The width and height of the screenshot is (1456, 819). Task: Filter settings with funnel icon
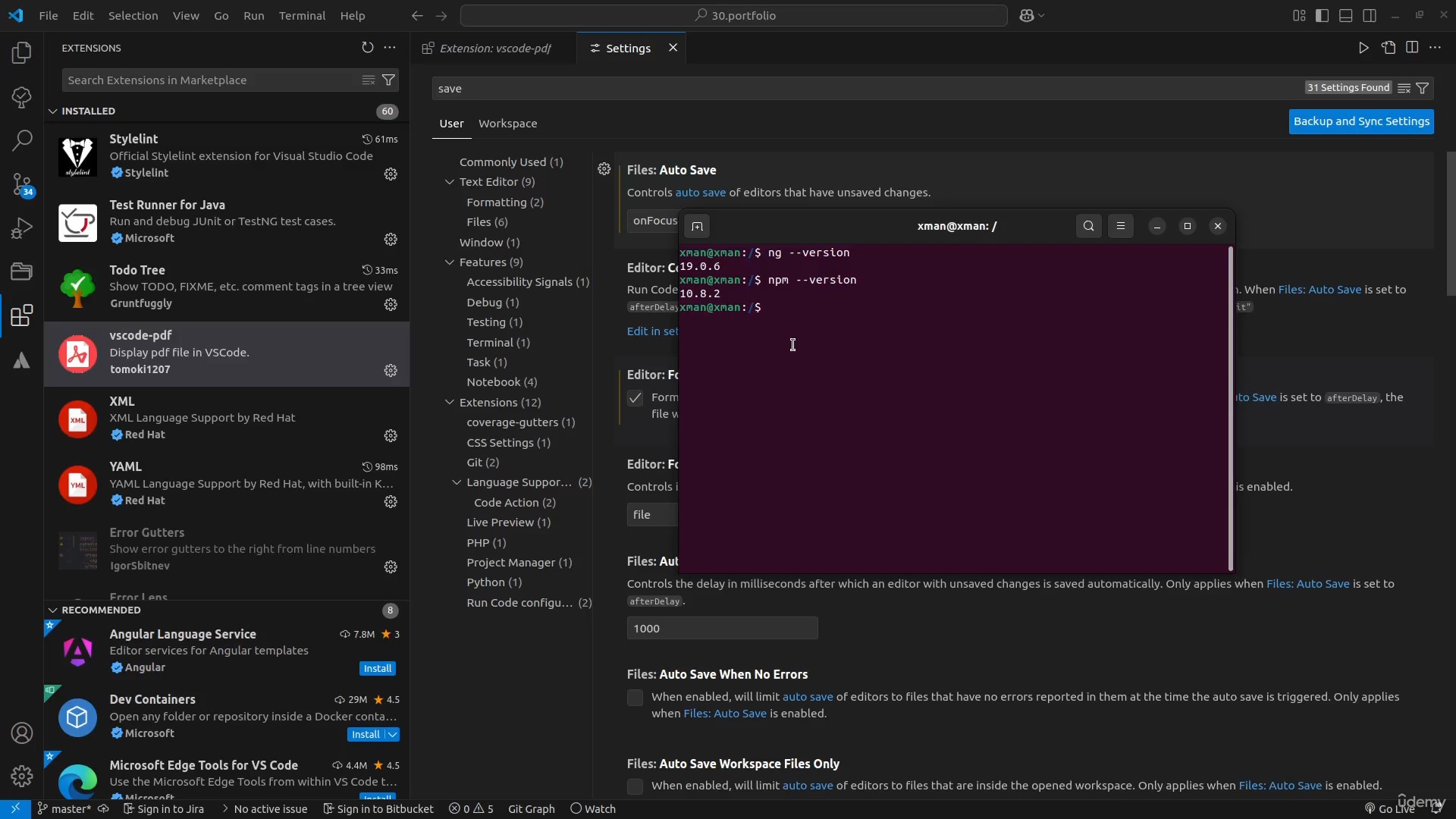point(1423,88)
